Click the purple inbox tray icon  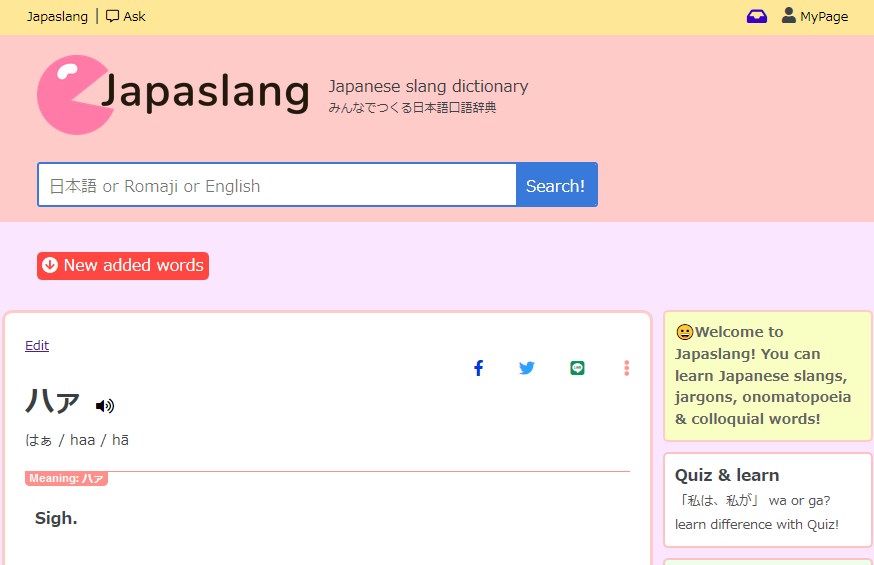click(x=757, y=16)
